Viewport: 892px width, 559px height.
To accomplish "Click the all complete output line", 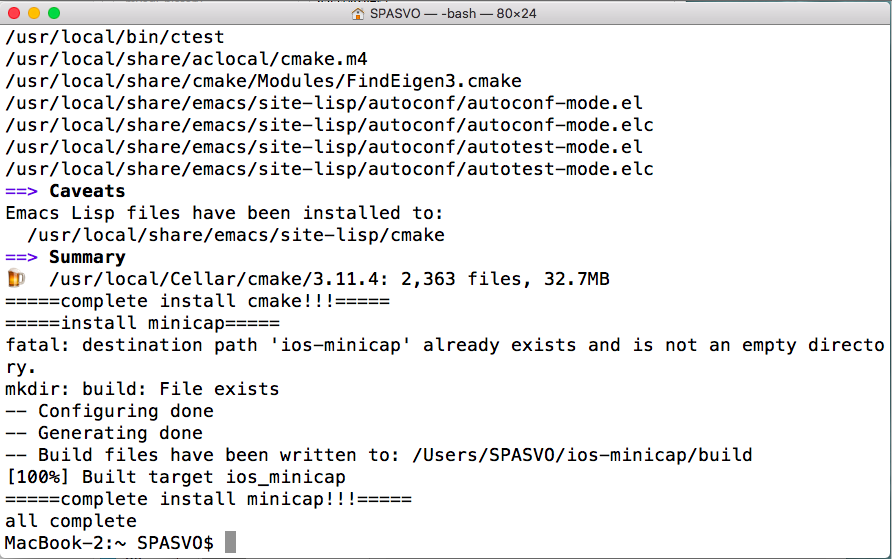I will (71, 521).
